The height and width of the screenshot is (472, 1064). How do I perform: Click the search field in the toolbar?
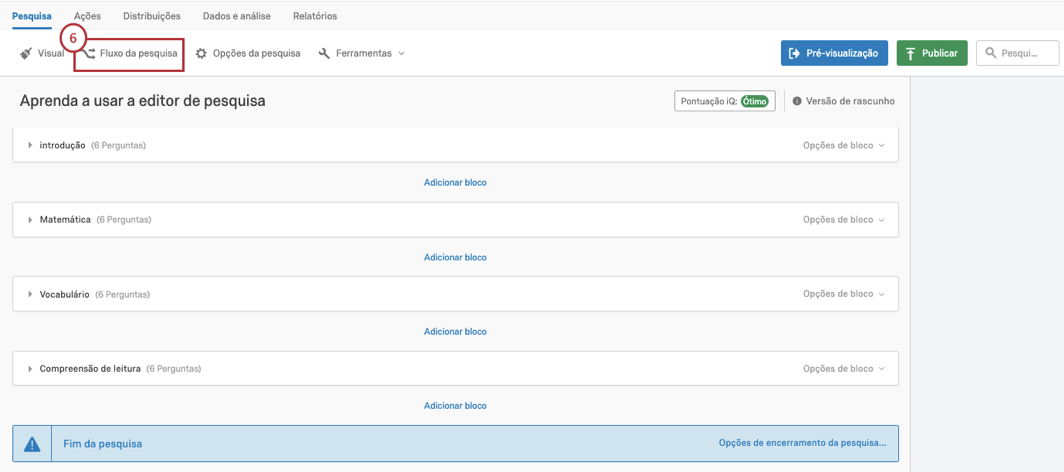pos(1017,53)
